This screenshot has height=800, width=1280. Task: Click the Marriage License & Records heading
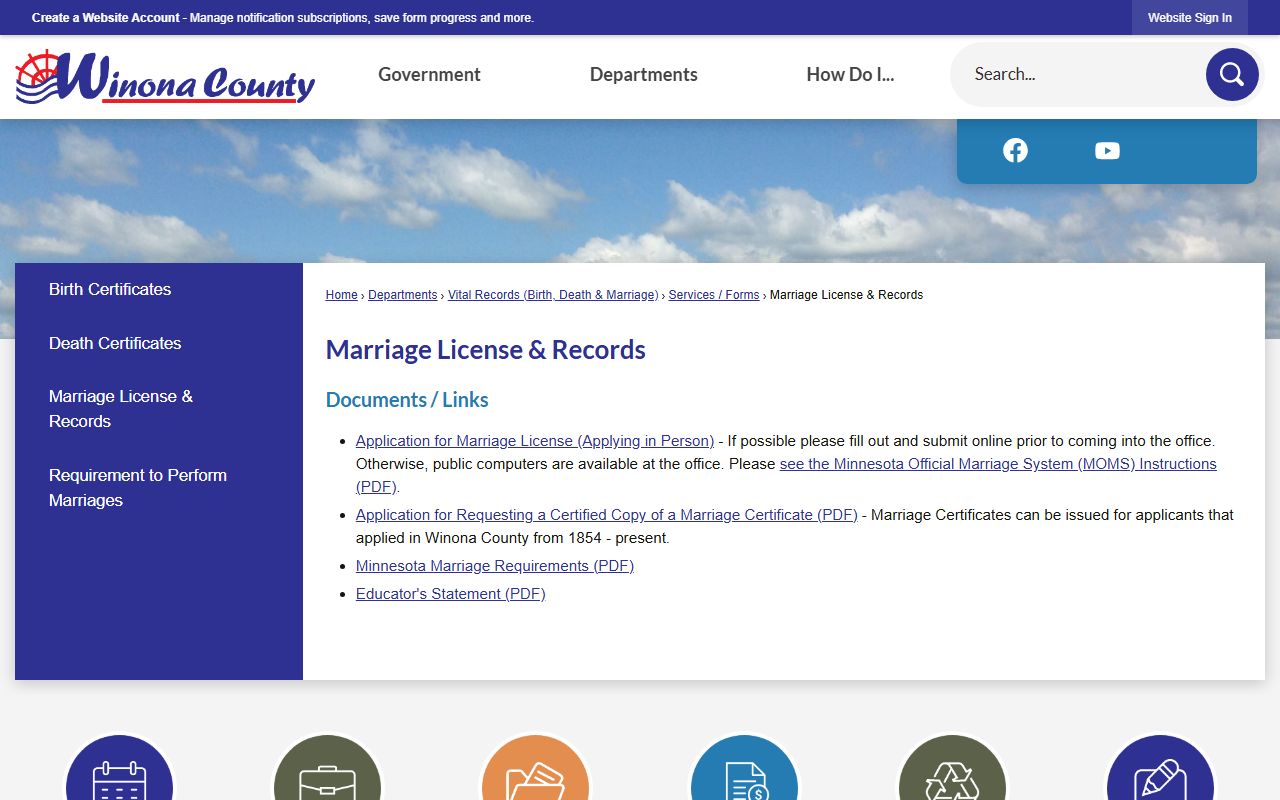[486, 350]
